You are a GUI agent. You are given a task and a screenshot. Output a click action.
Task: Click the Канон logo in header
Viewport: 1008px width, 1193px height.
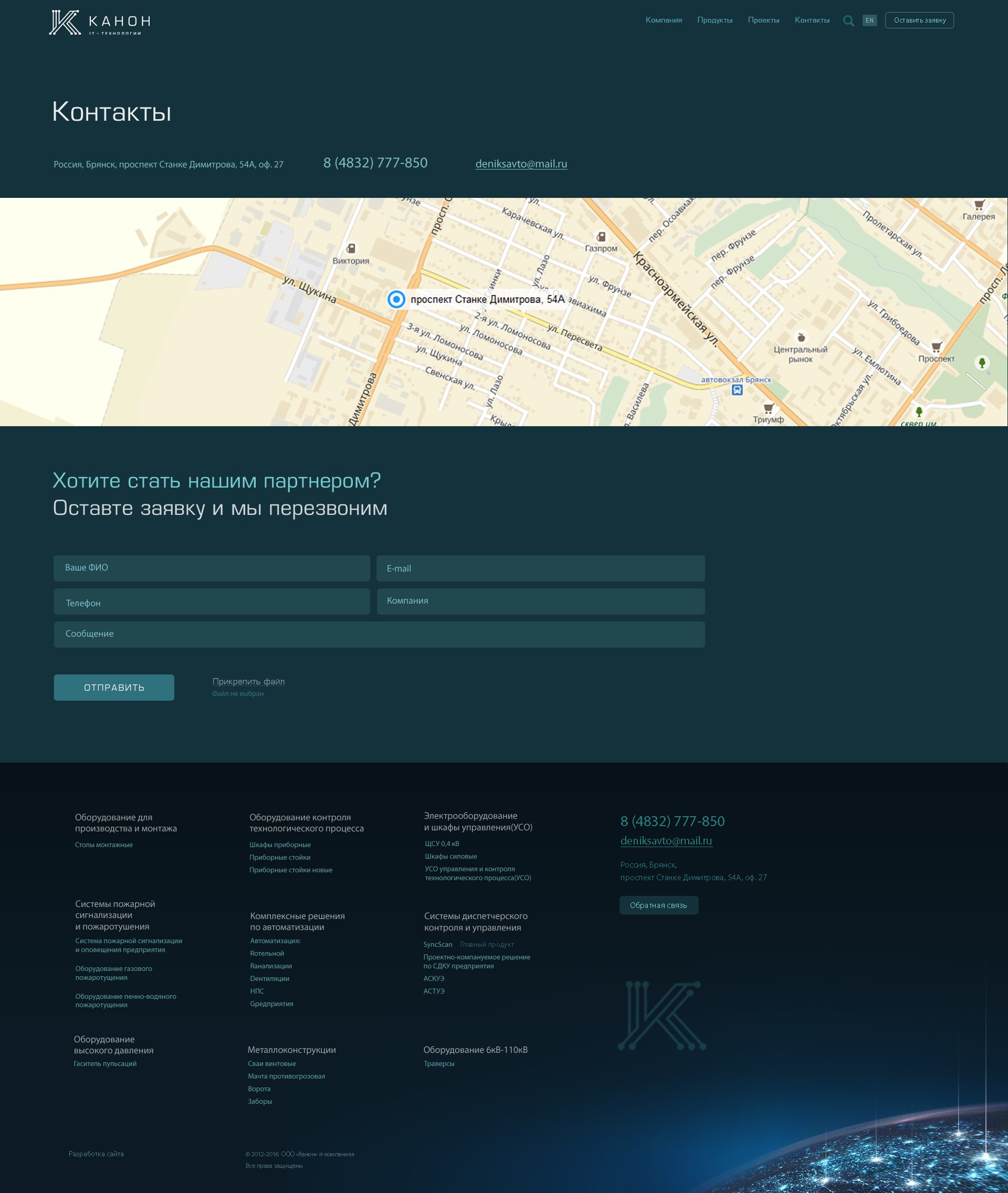[x=99, y=23]
